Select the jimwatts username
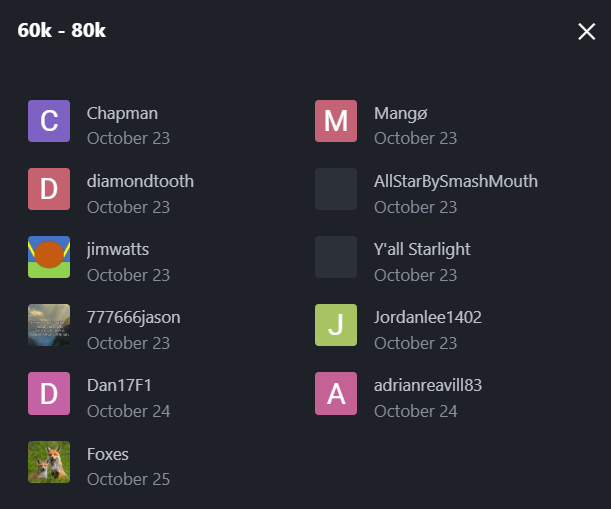Screen dimensions: 611x509 pyautogui.click(x=118, y=249)
